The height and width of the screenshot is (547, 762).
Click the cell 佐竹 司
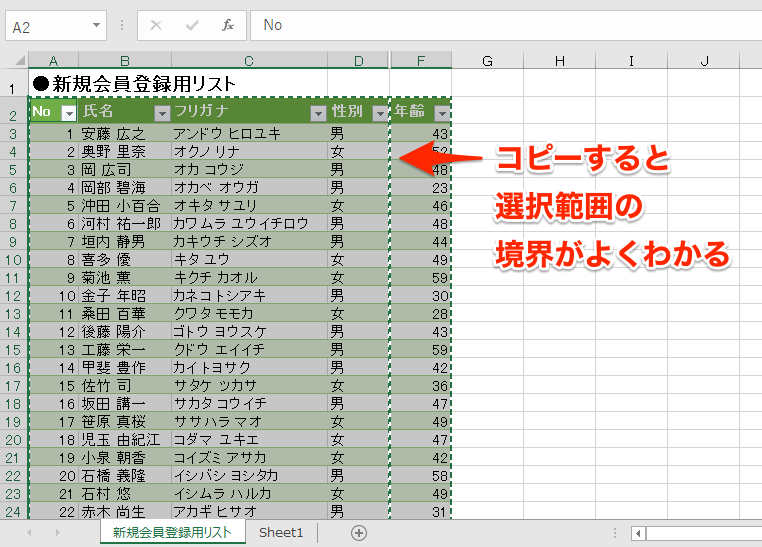125,385
